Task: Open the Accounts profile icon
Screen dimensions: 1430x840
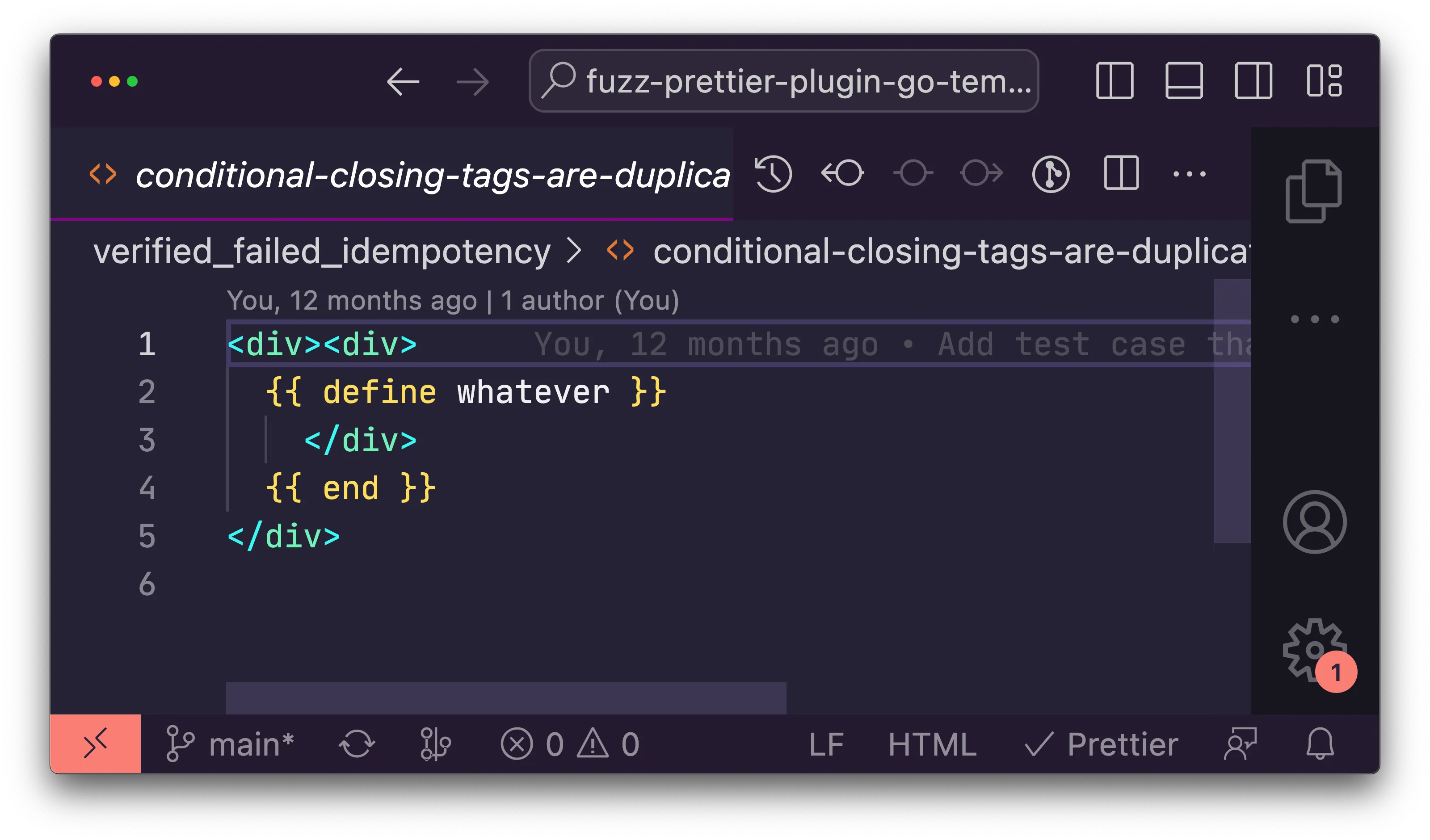Action: tap(1314, 521)
